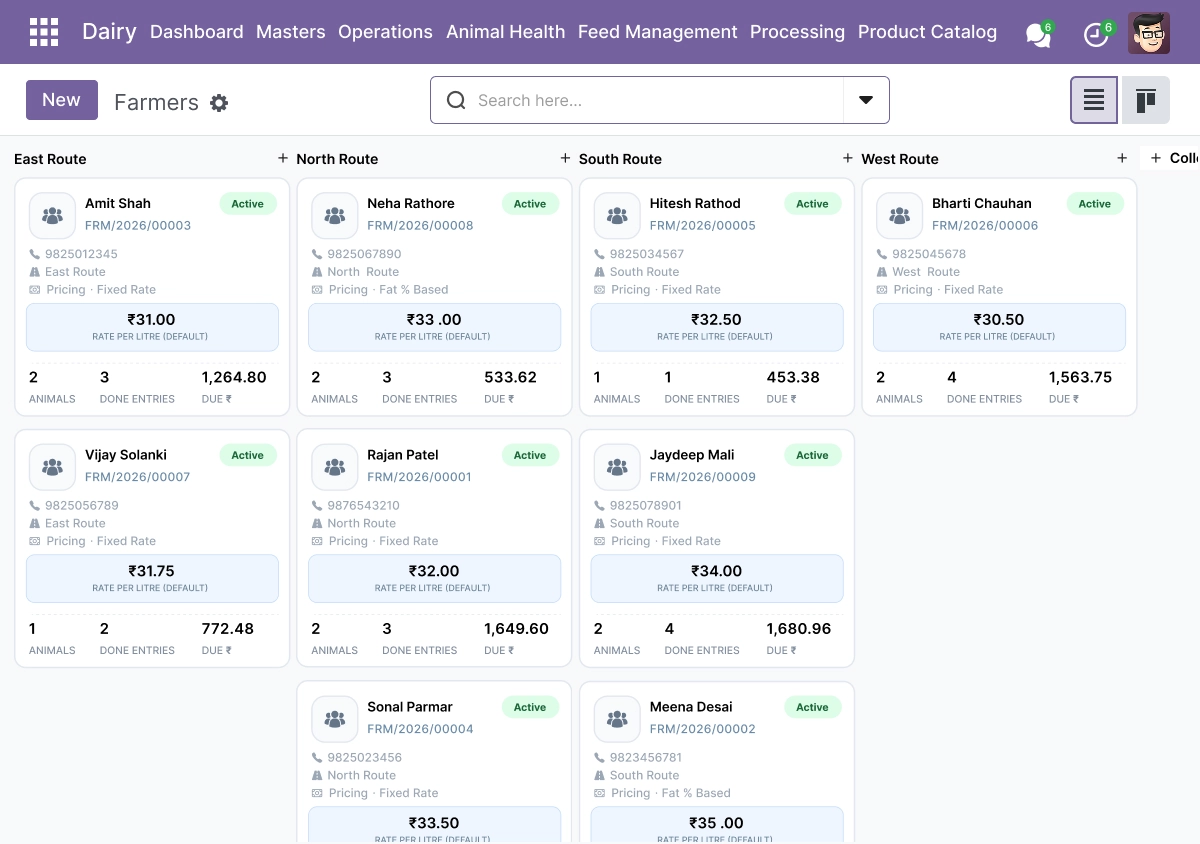This screenshot has height=844, width=1200.
Task: Click the ₹34.00 rate per litre box
Action: (x=717, y=579)
